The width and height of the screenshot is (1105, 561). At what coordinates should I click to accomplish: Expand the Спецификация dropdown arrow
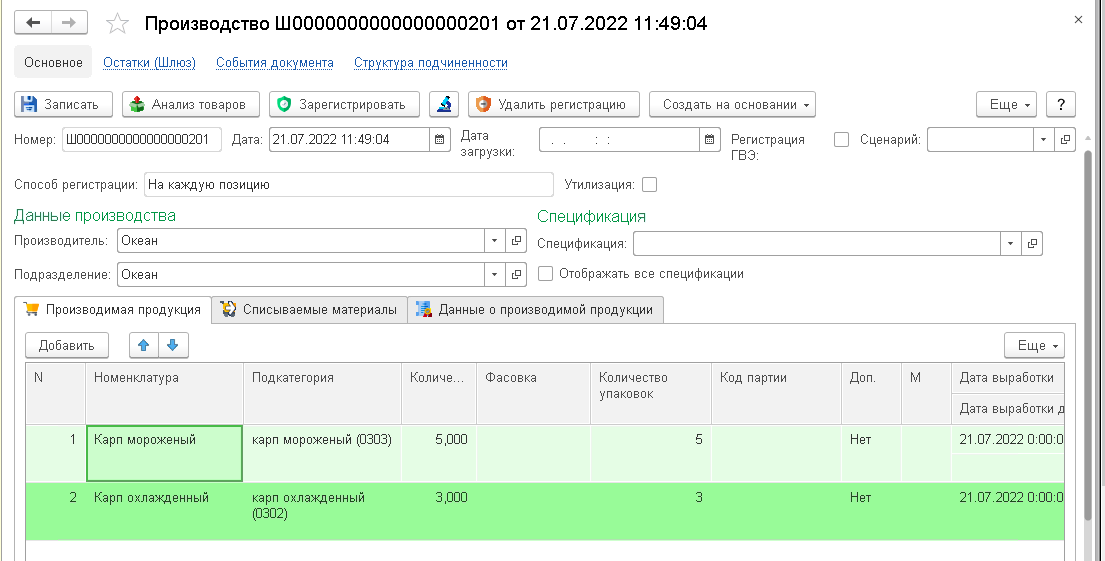point(1011,243)
